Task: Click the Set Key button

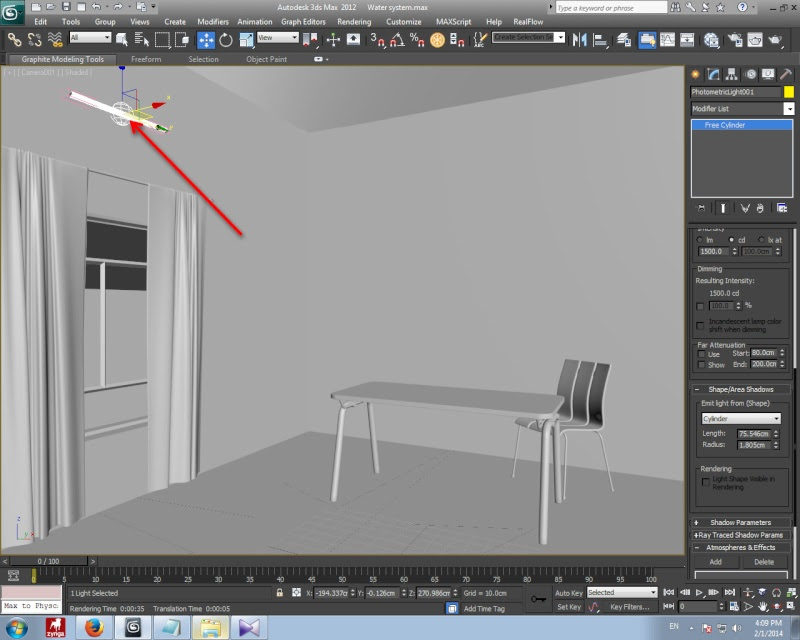Action: 568,607
